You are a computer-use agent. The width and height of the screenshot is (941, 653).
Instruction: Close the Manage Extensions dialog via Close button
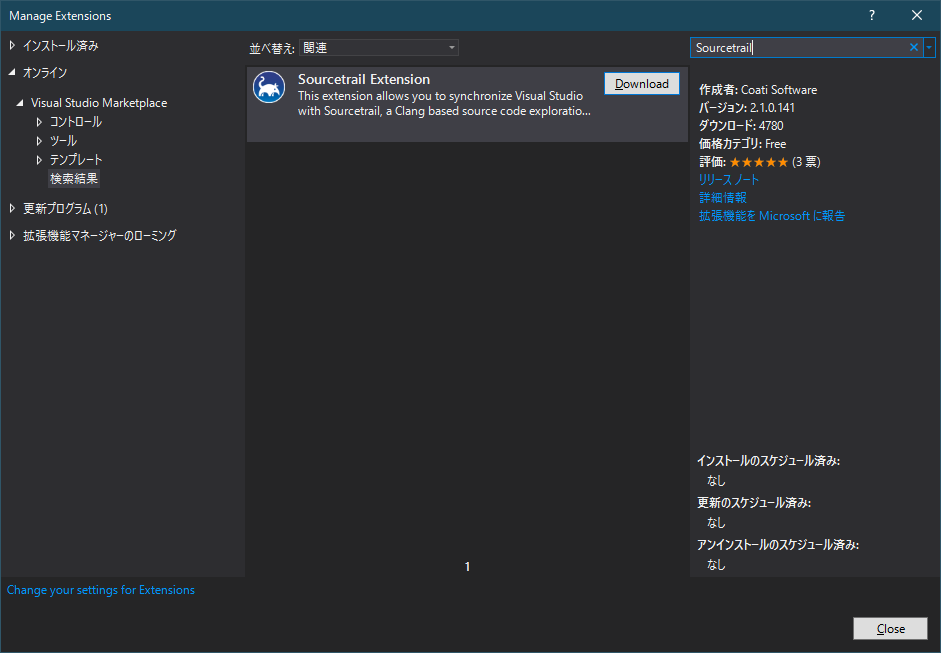tap(889, 628)
